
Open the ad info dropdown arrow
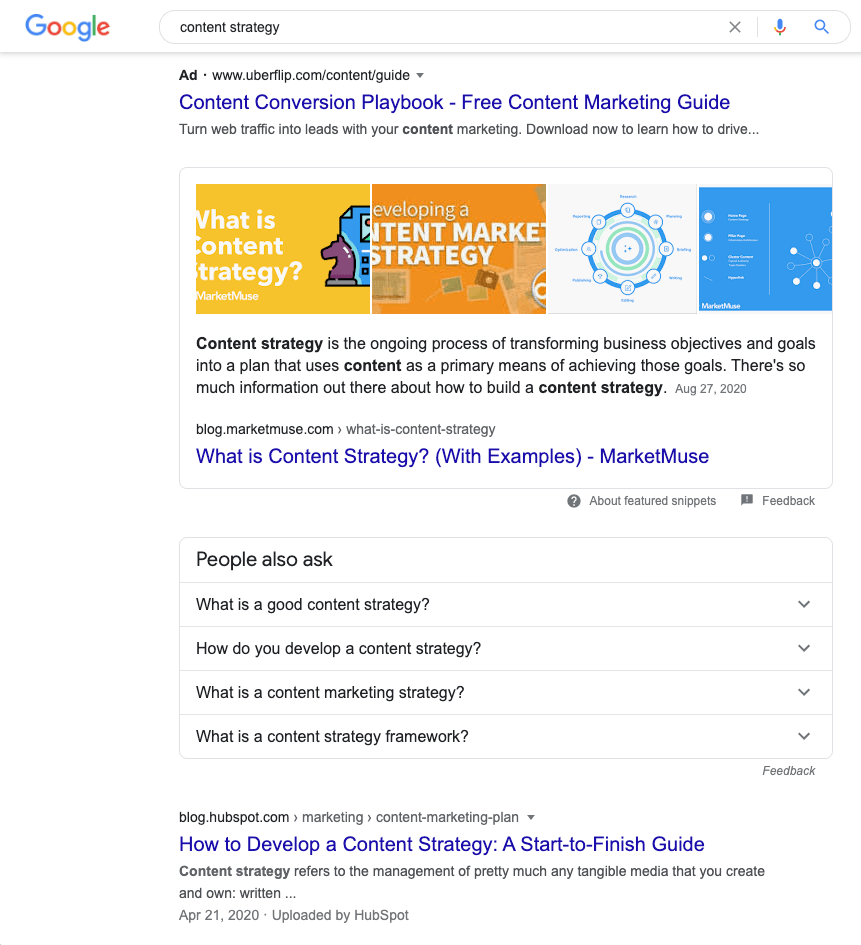point(420,75)
